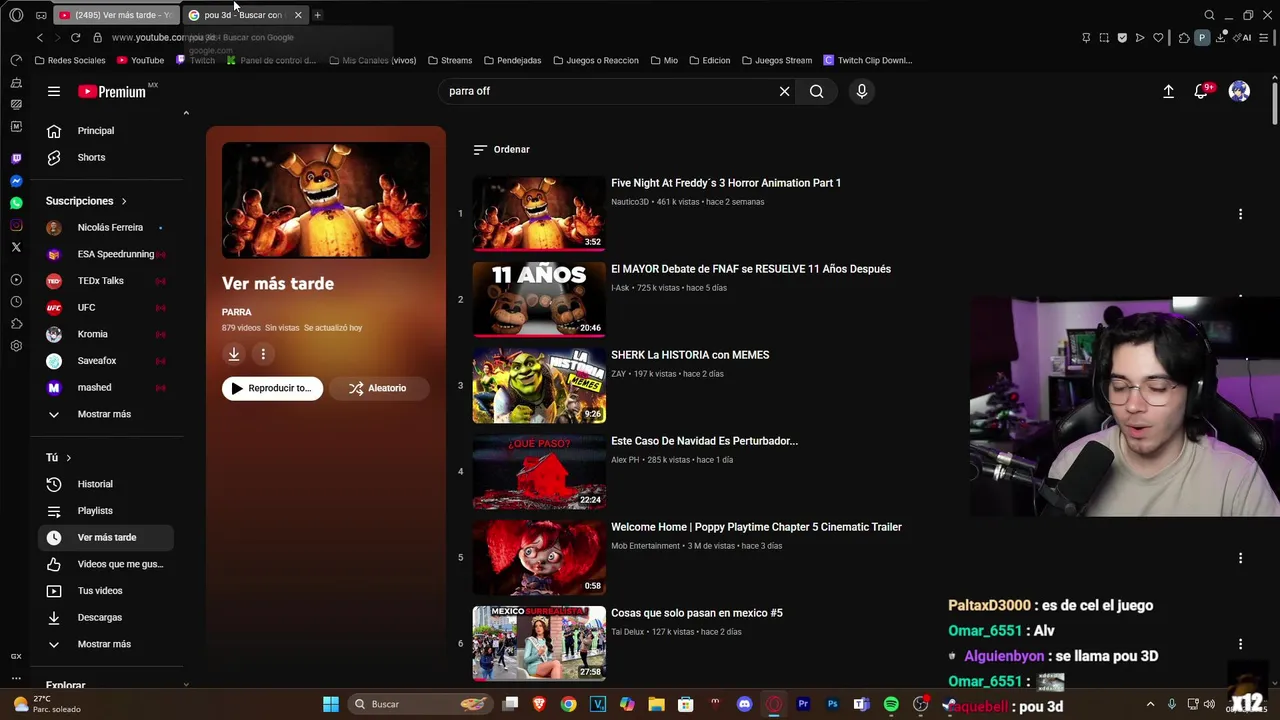Viewport: 1280px width, 720px height.
Task: Open WhatsApp in Opera sidebar
Action: [x=16, y=203]
